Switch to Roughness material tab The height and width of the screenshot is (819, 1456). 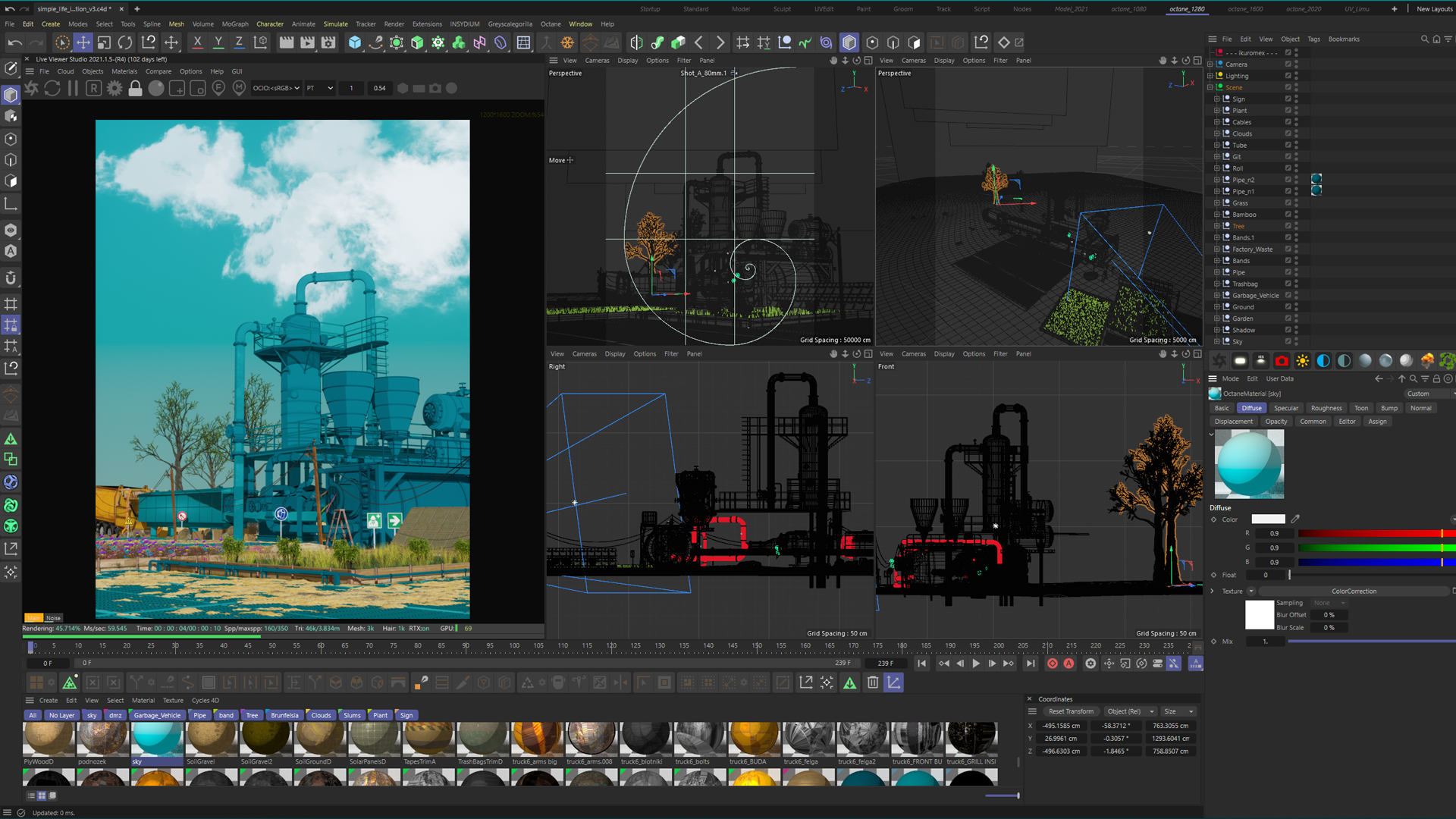[1326, 408]
